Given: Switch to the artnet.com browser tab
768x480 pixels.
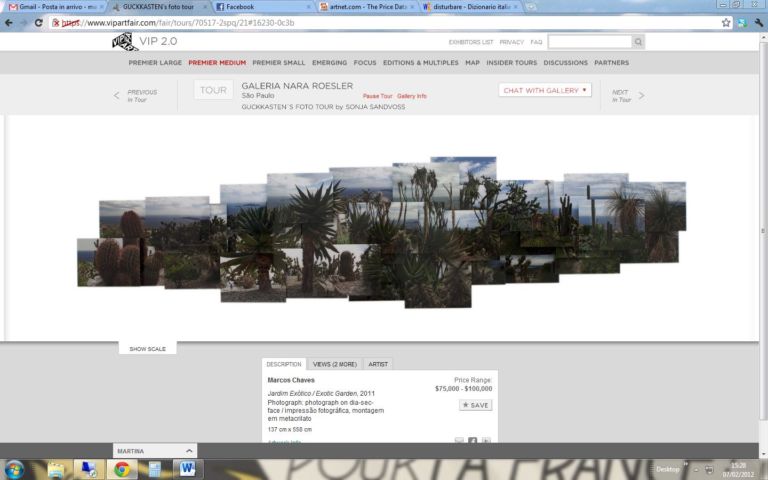Looking at the screenshot, I should pos(367,7).
